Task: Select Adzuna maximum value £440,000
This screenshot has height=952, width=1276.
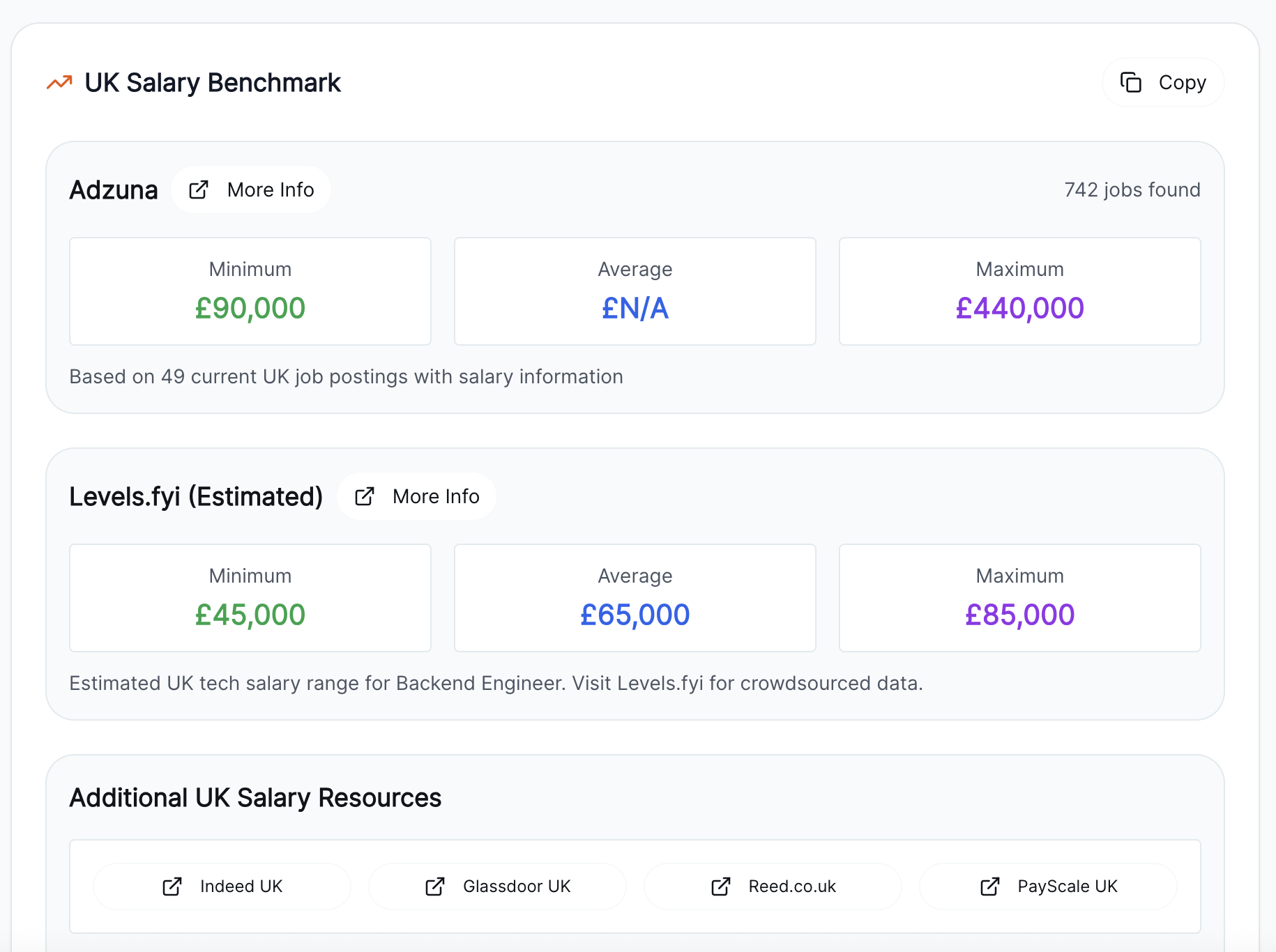Action: pyautogui.click(x=1020, y=308)
